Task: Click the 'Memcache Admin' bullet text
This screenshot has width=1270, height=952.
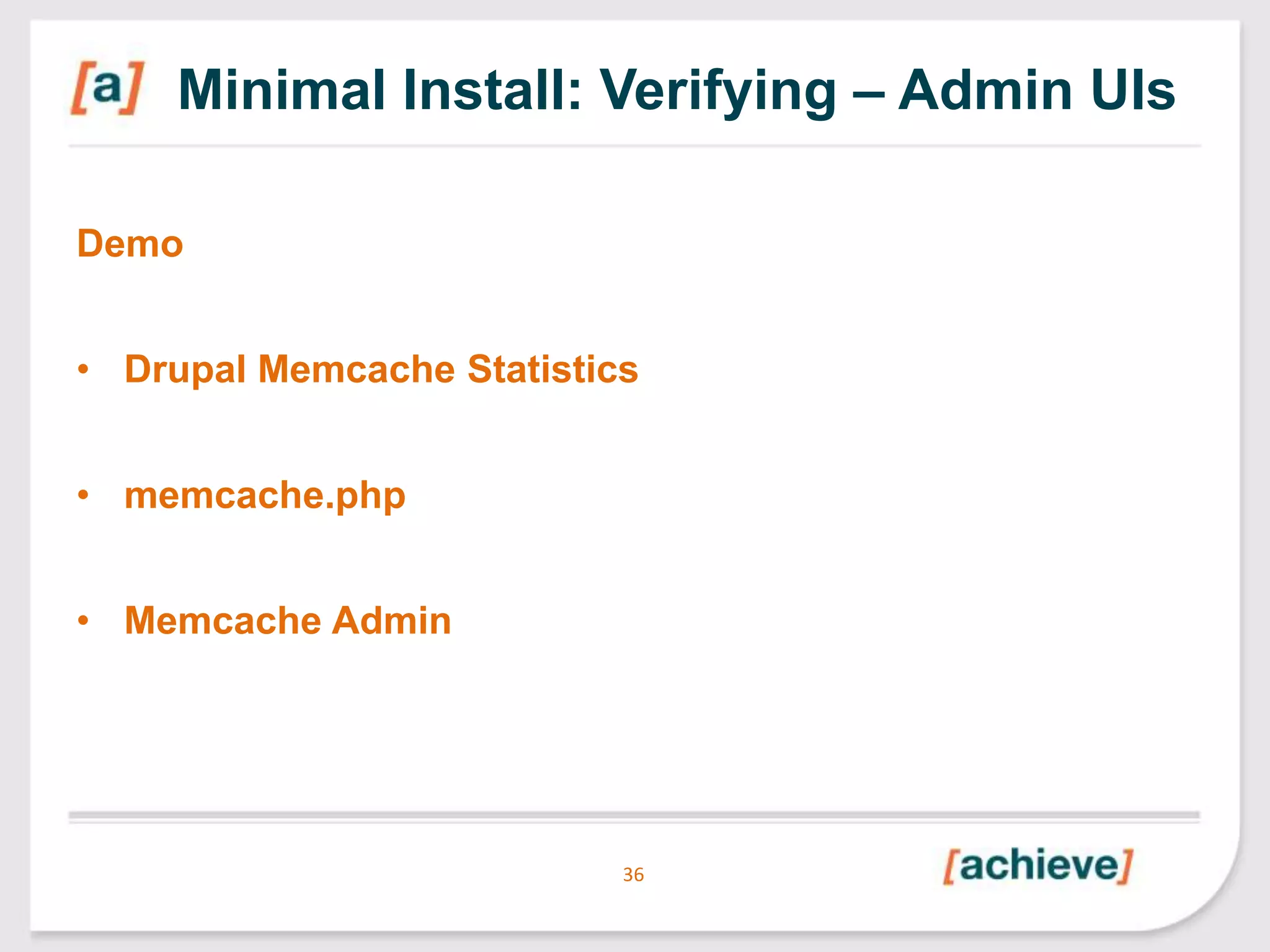Action: pos(288,620)
